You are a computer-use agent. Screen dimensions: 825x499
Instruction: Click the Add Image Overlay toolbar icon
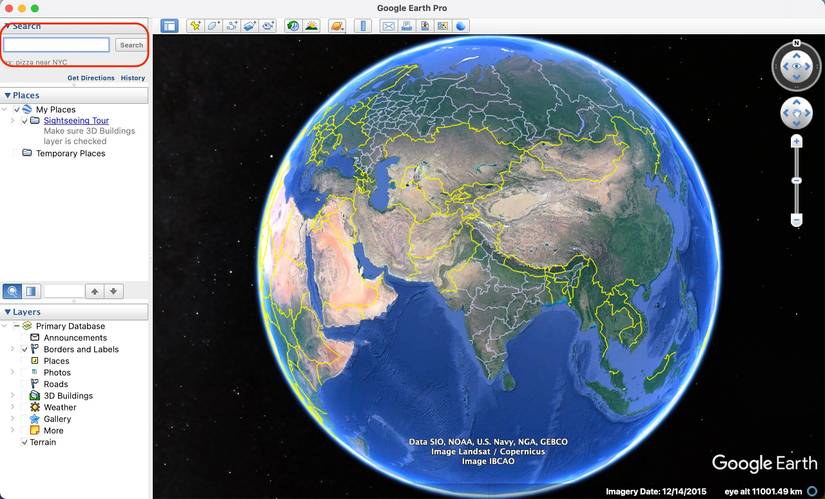pyautogui.click(x=249, y=25)
